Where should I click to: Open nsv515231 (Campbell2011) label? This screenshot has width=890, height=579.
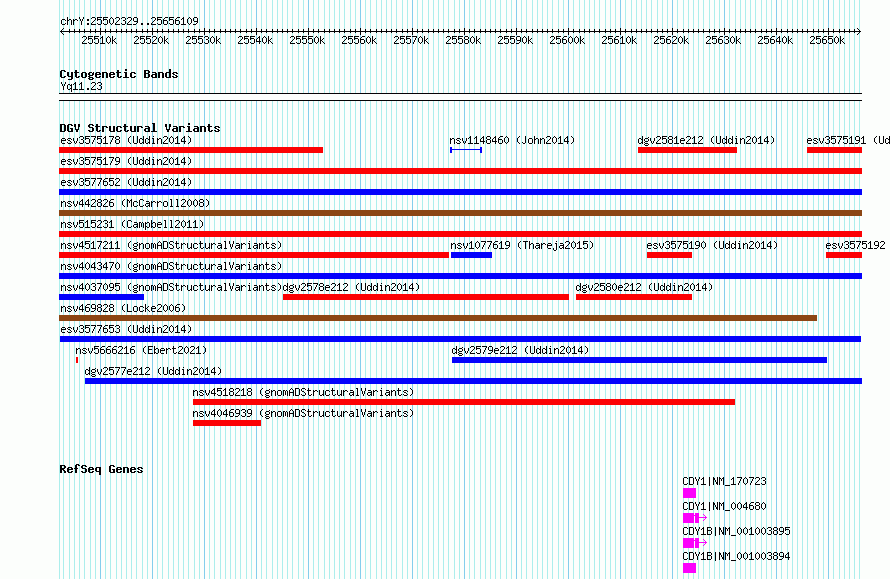[x=132, y=224]
